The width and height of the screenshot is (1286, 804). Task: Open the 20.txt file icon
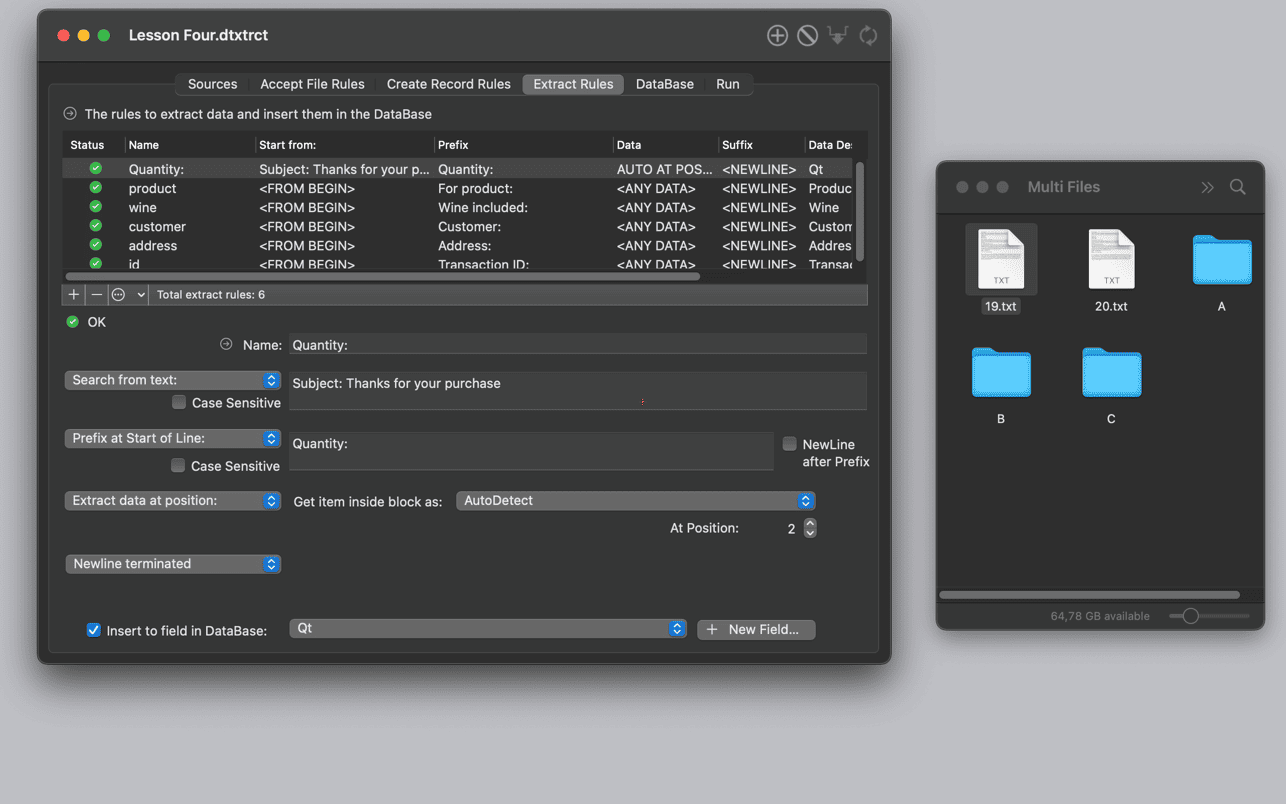point(1111,260)
